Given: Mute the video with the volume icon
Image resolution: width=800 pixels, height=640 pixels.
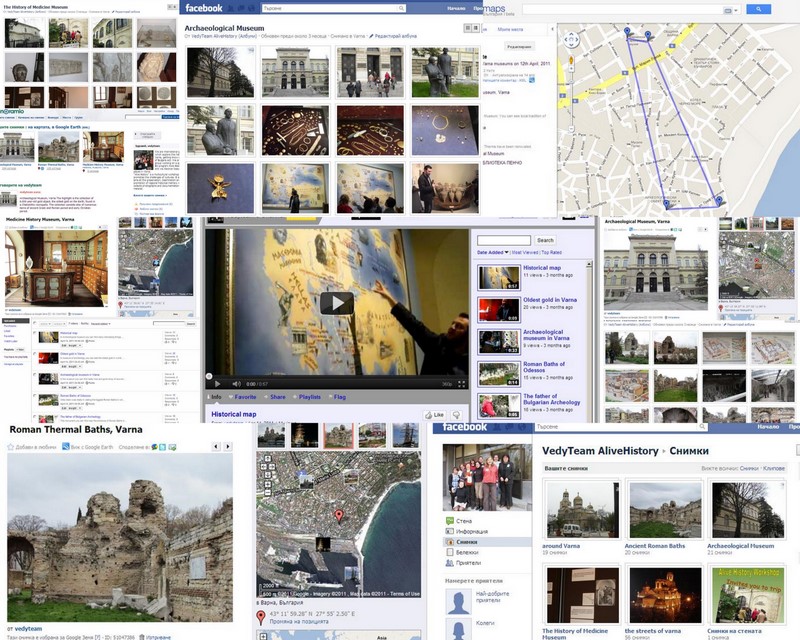Looking at the screenshot, I should (x=236, y=383).
